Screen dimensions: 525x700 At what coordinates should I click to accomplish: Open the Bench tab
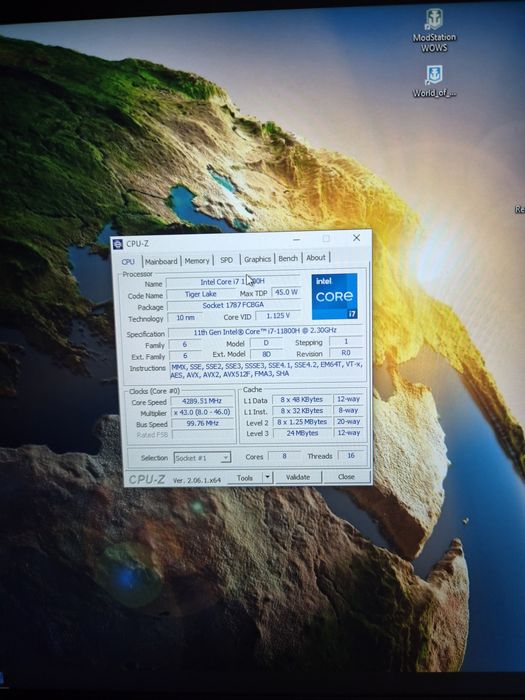click(288, 258)
